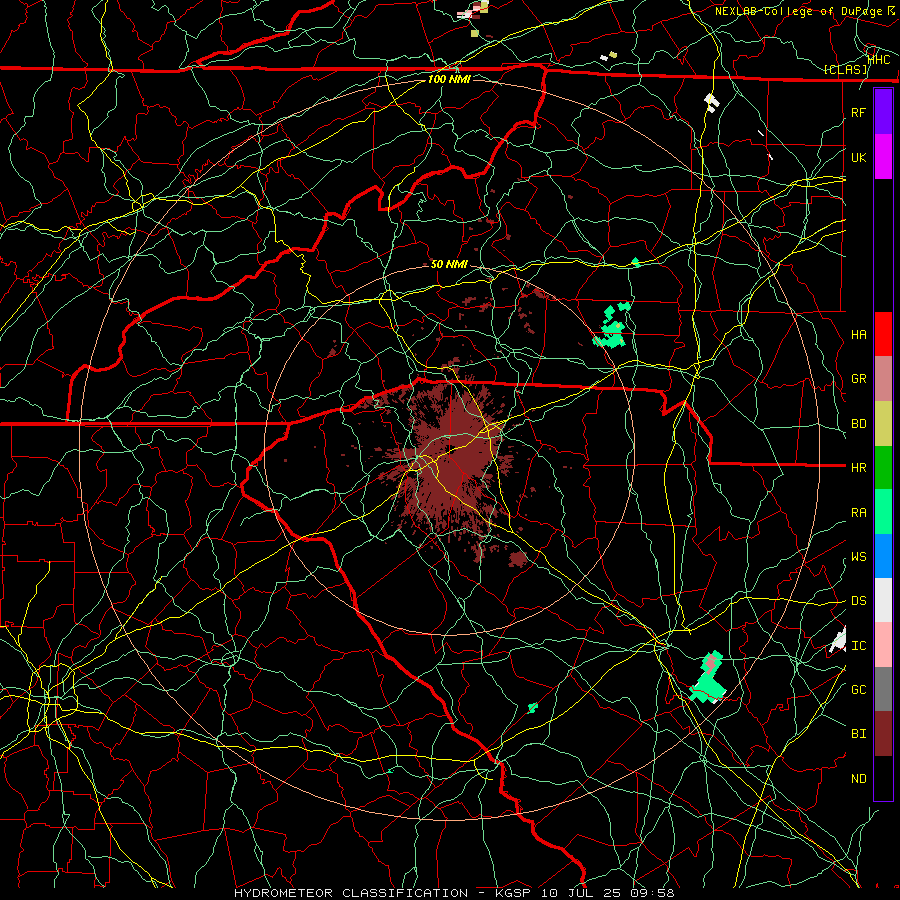
Task: Click the RA light-green legend swatch
Action: click(883, 512)
